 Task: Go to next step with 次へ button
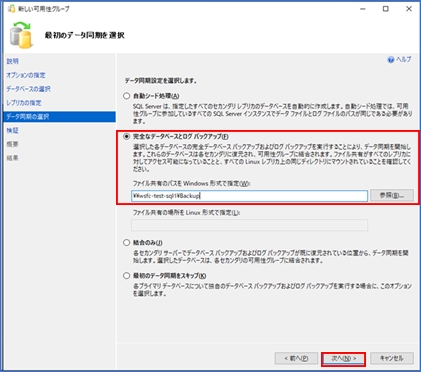pos(344,359)
